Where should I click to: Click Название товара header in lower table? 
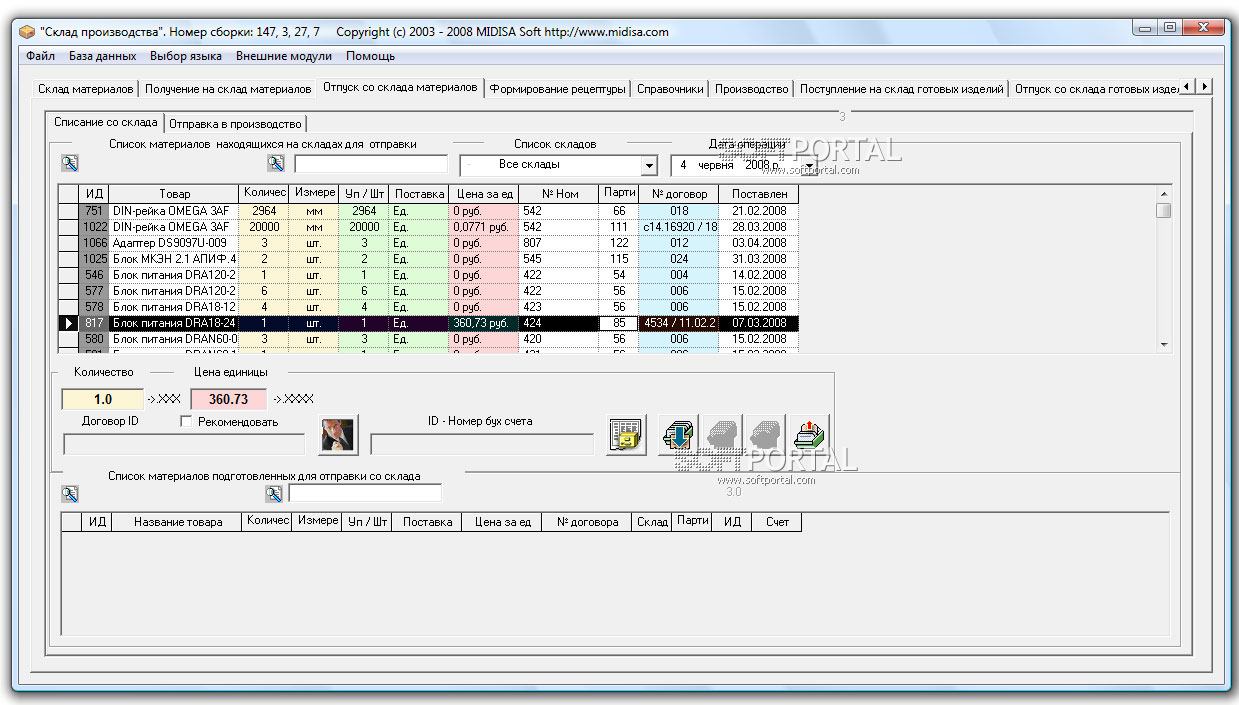(178, 522)
